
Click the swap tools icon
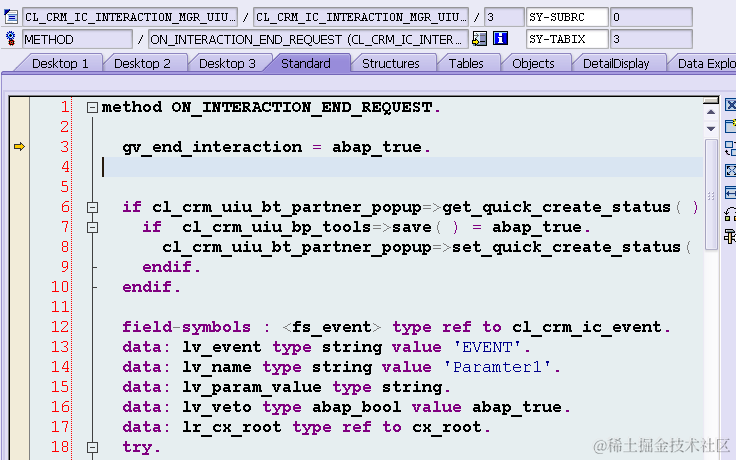(x=730, y=215)
